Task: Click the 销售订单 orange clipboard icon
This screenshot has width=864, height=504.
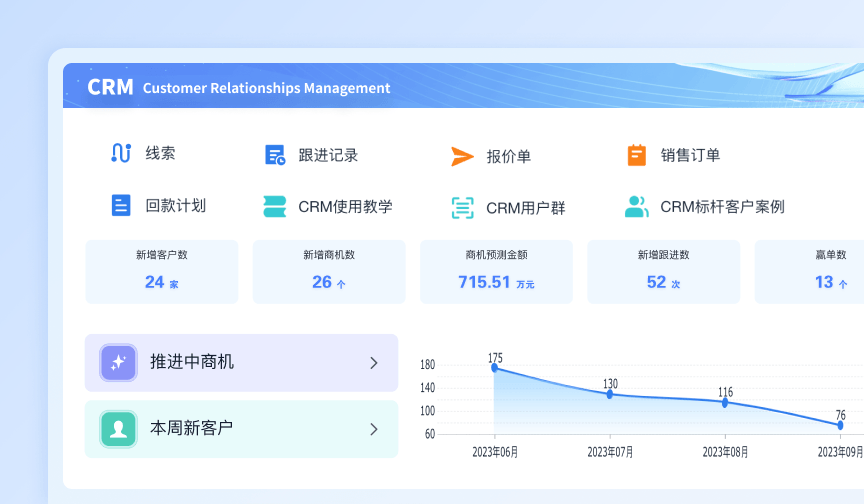Action: (636, 155)
